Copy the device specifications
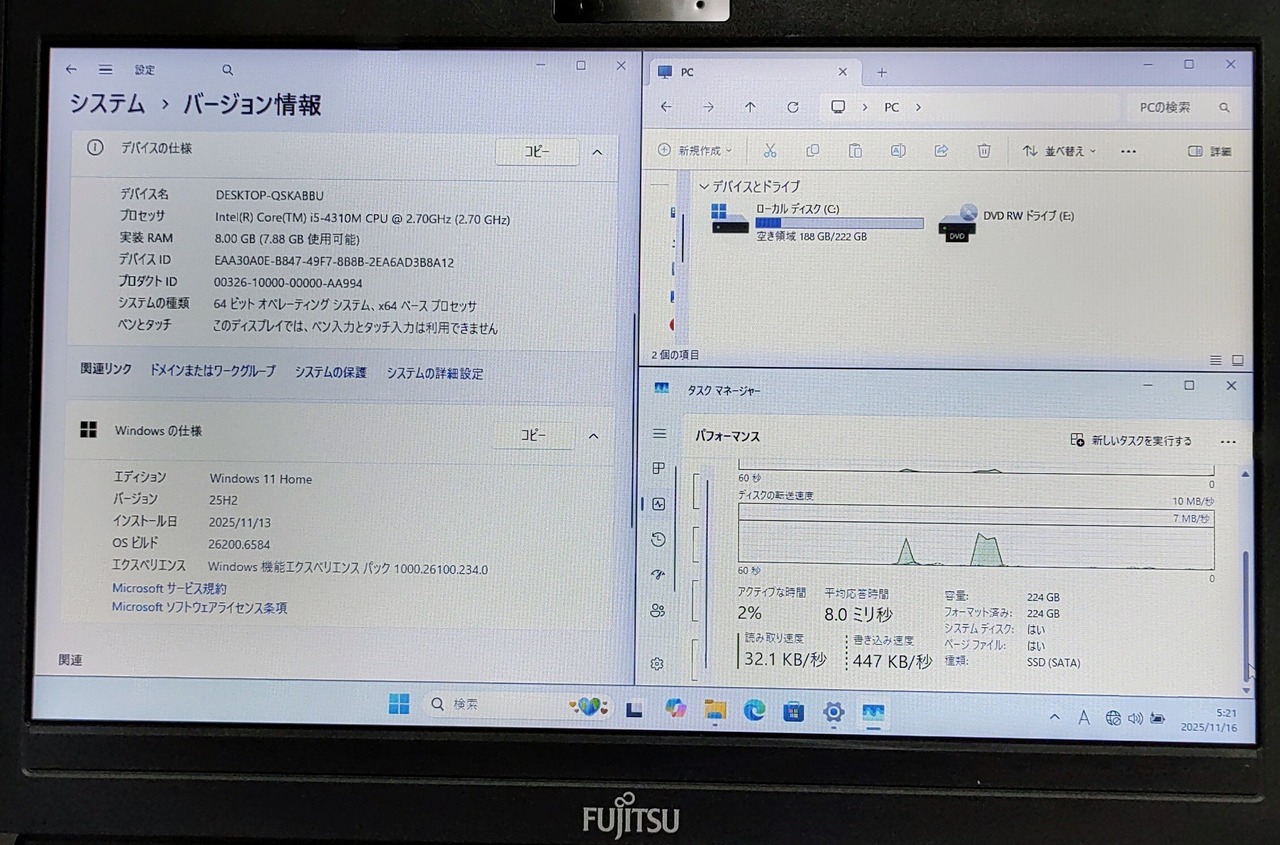This screenshot has height=845, width=1280. coord(537,151)
